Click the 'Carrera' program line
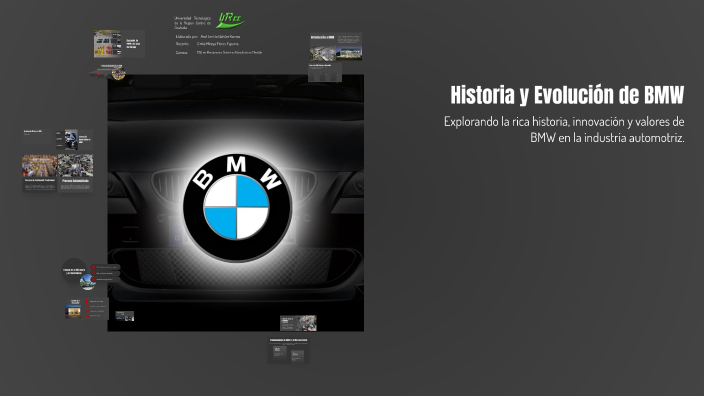 219,53
